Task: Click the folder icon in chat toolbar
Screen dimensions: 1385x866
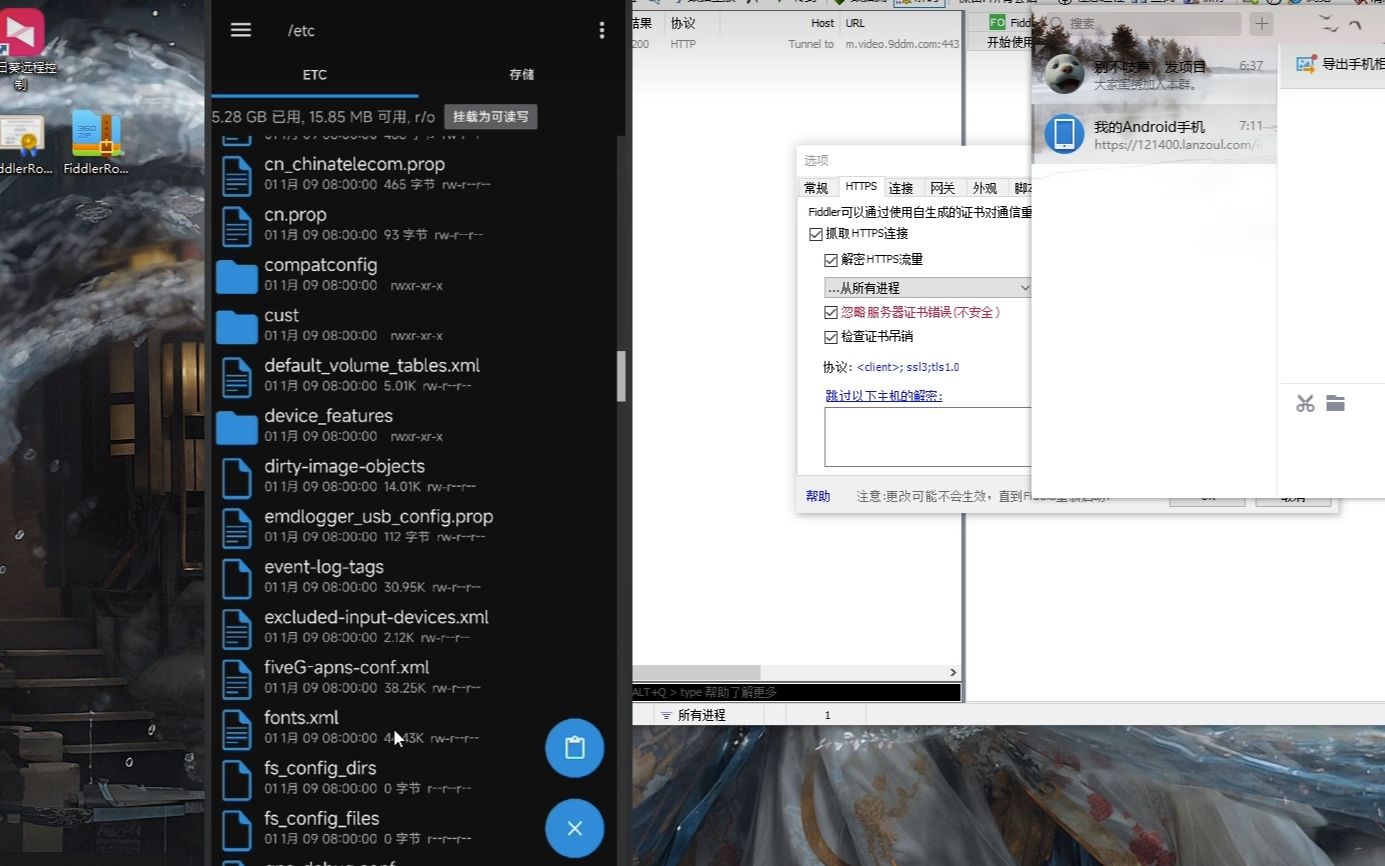Action: [x=1336, y=403]
